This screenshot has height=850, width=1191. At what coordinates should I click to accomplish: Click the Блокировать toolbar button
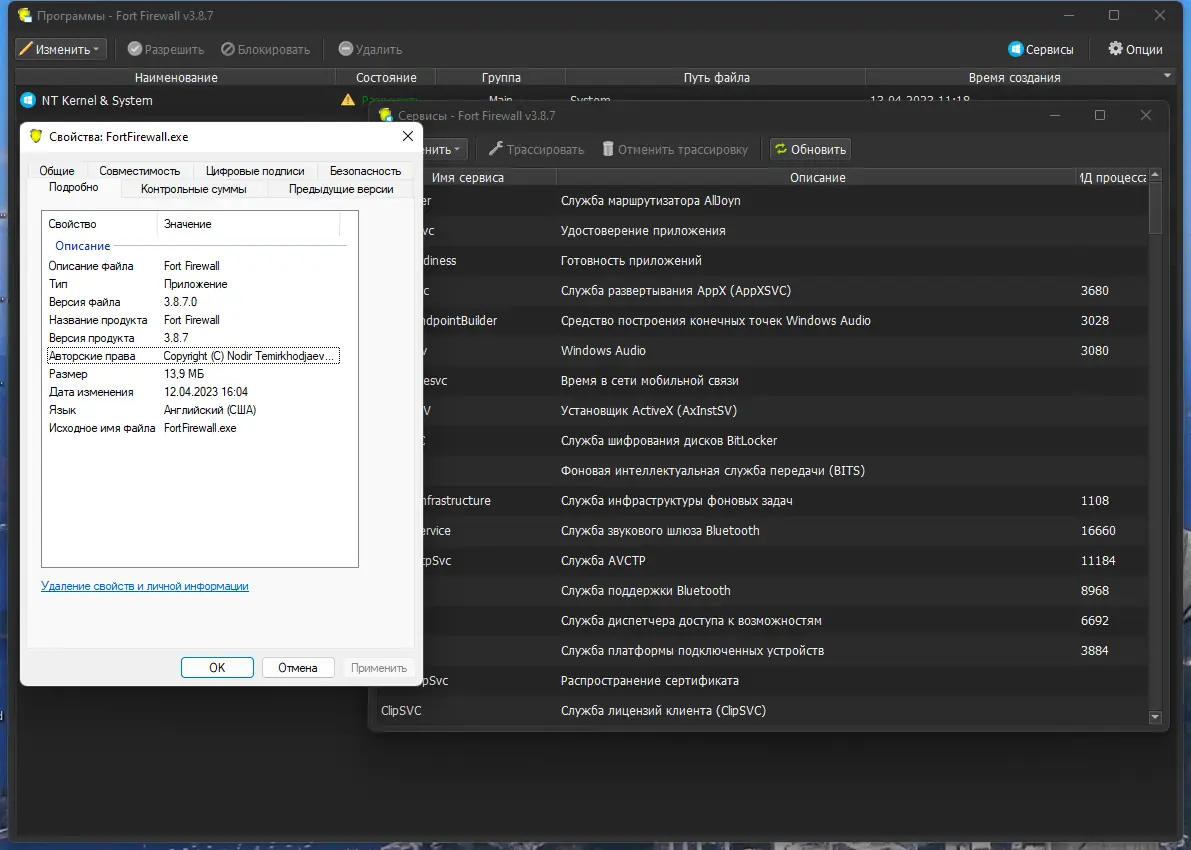click(266, 49)
